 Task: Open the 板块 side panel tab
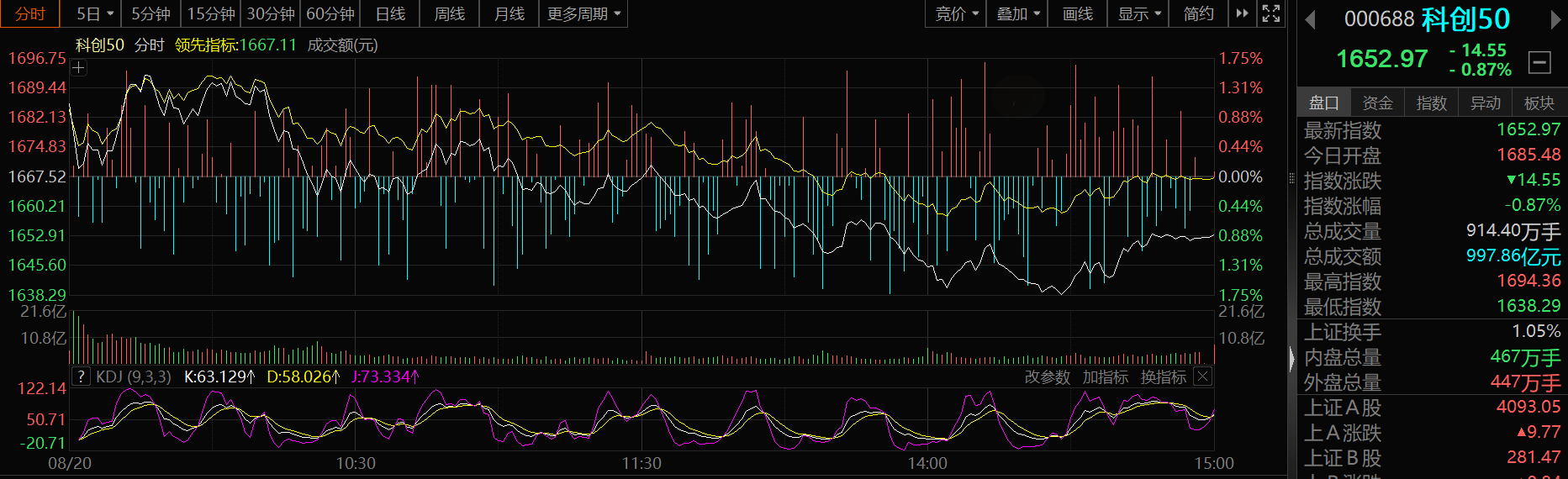click(1539, 103)
